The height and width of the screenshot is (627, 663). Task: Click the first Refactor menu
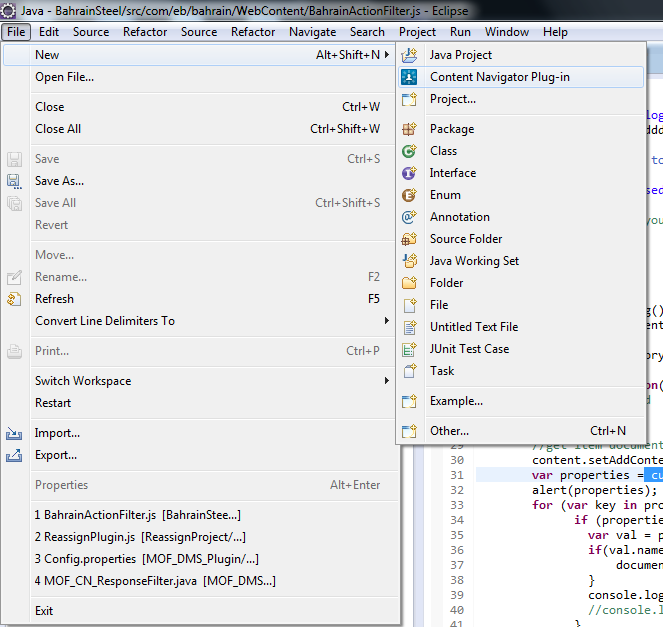pos(145,32)
